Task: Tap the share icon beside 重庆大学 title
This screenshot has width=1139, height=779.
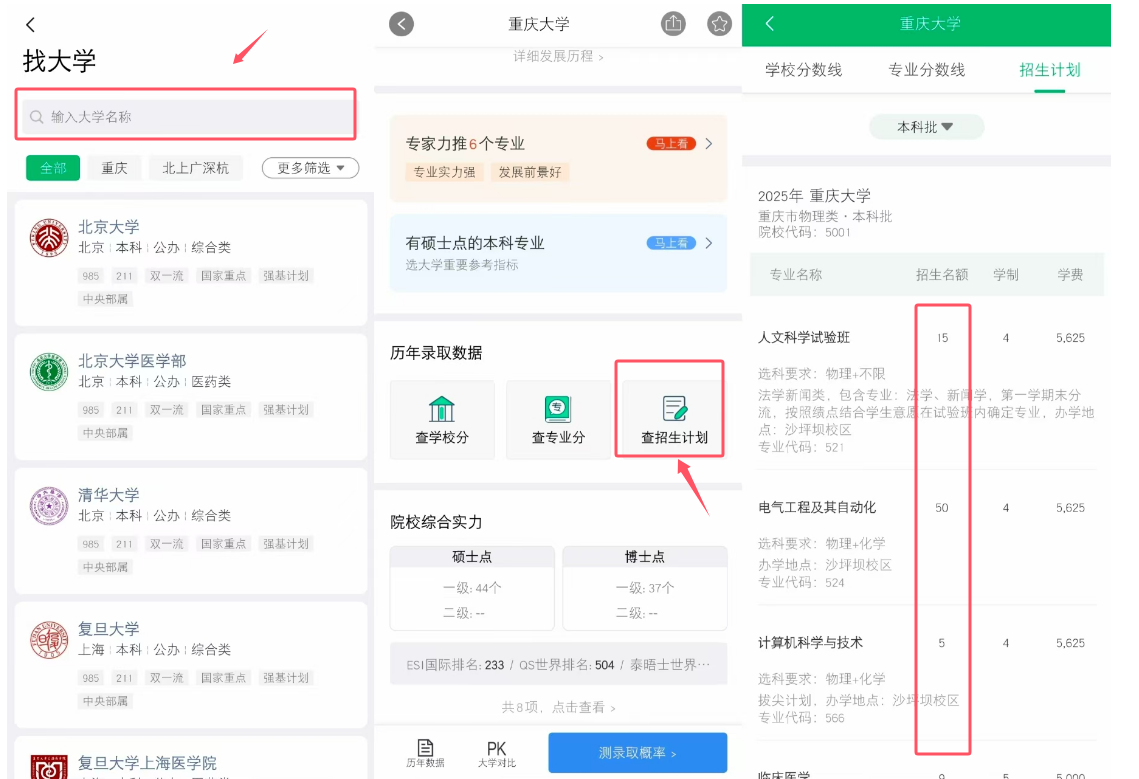Action: point(673,23)
